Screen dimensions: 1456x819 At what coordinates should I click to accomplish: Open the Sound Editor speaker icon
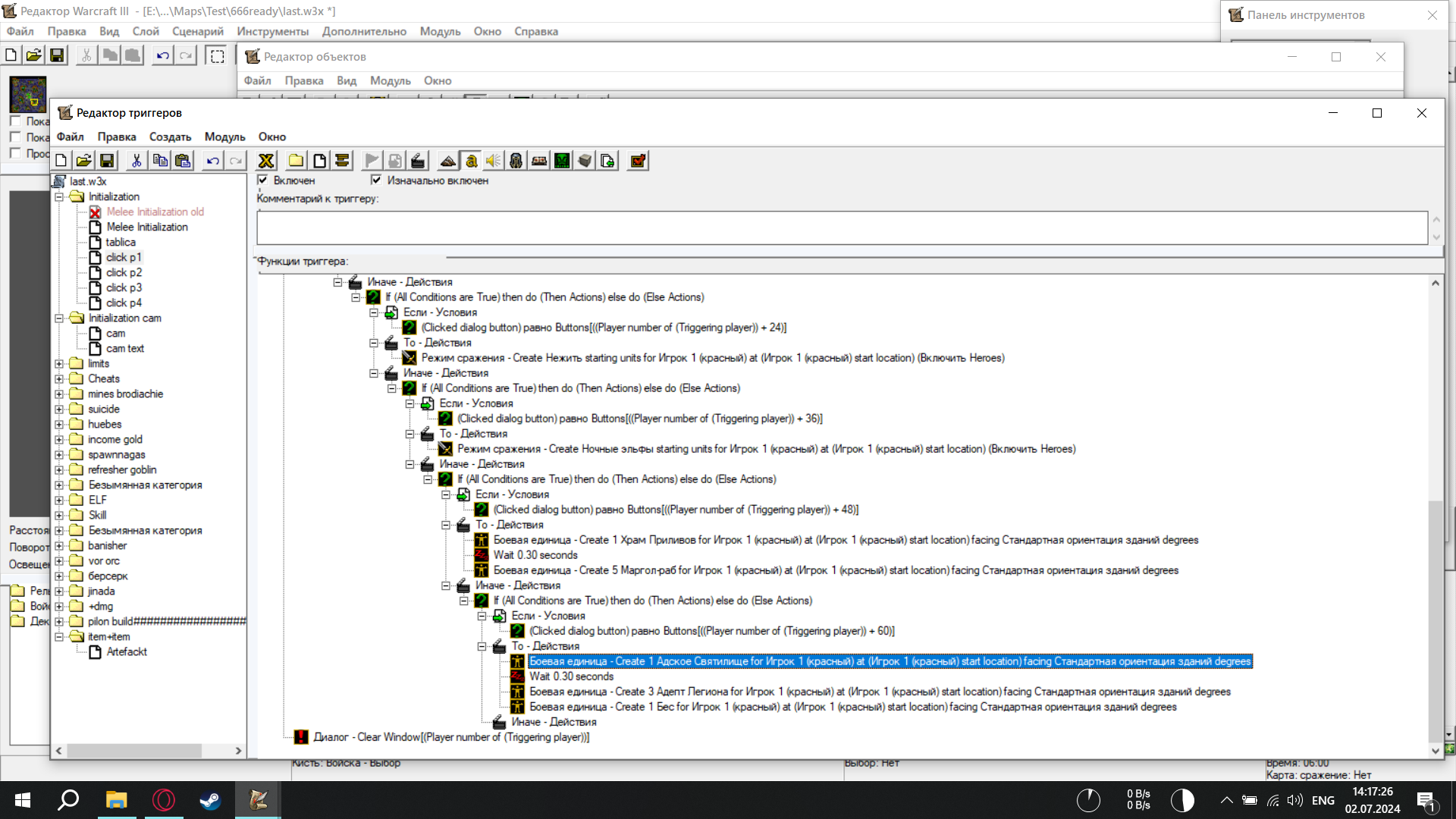click(494, 161)
